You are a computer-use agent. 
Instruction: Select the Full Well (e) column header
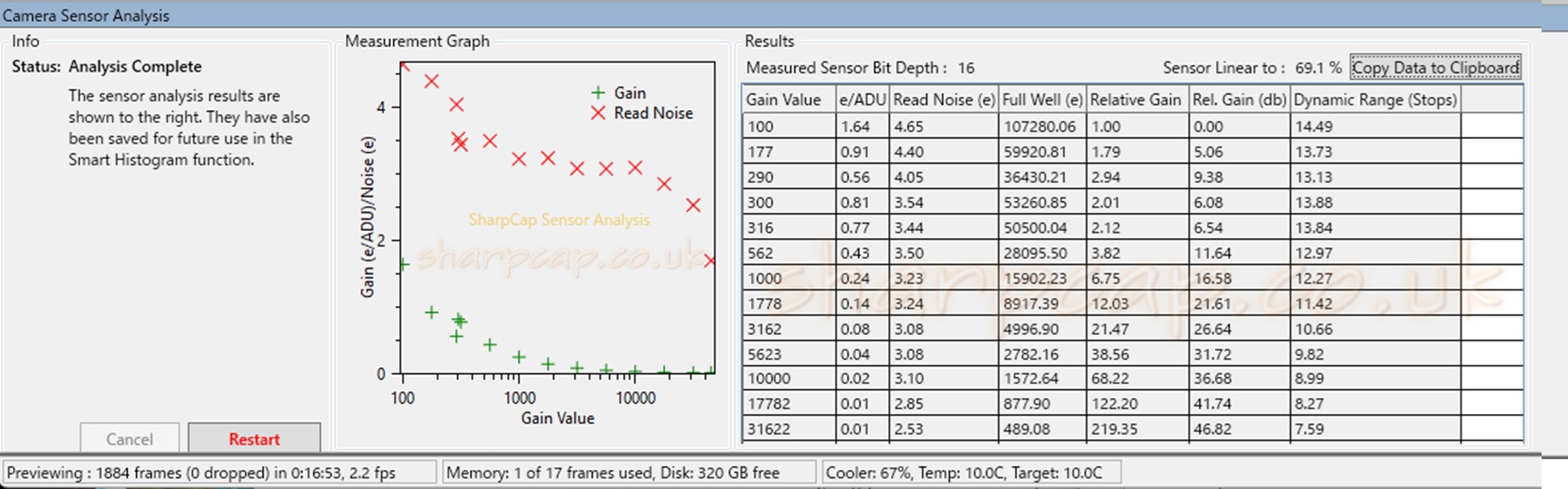pos(1042,100)
